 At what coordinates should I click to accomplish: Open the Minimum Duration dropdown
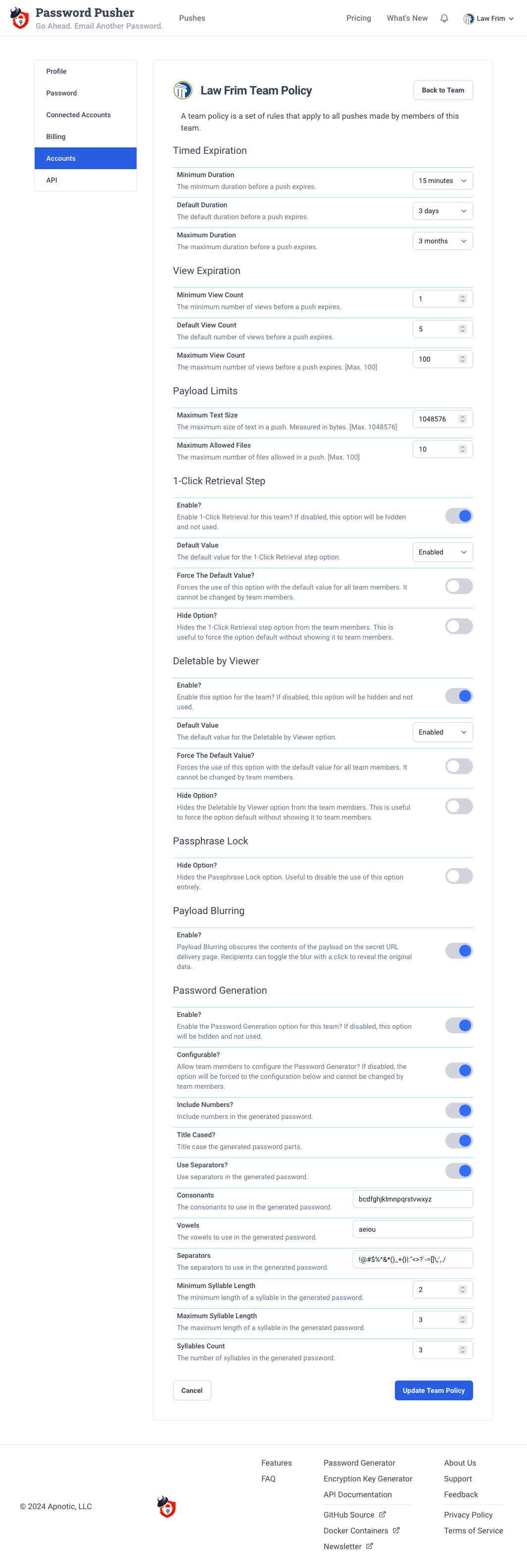[442, 181]
